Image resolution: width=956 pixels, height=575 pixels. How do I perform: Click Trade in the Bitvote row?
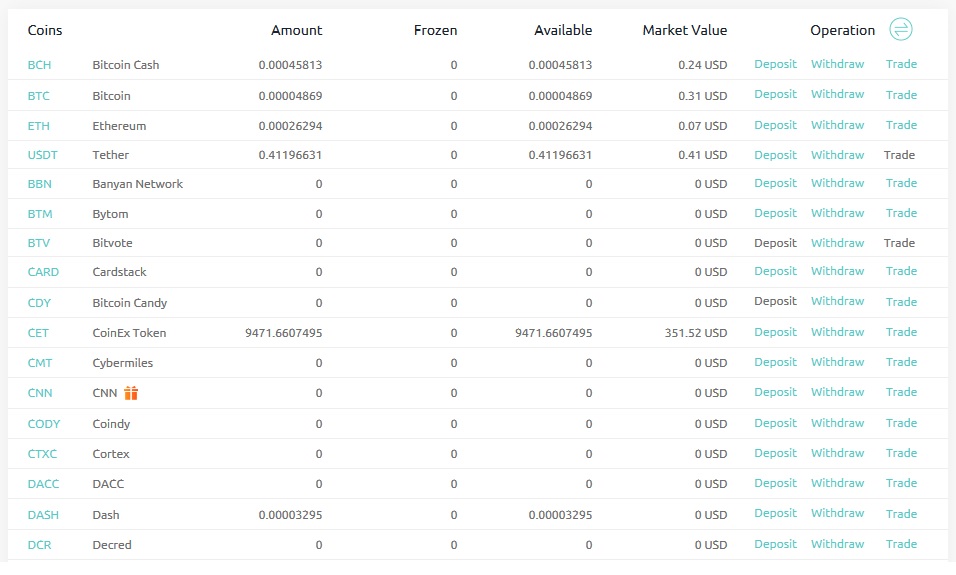point(899,243)
